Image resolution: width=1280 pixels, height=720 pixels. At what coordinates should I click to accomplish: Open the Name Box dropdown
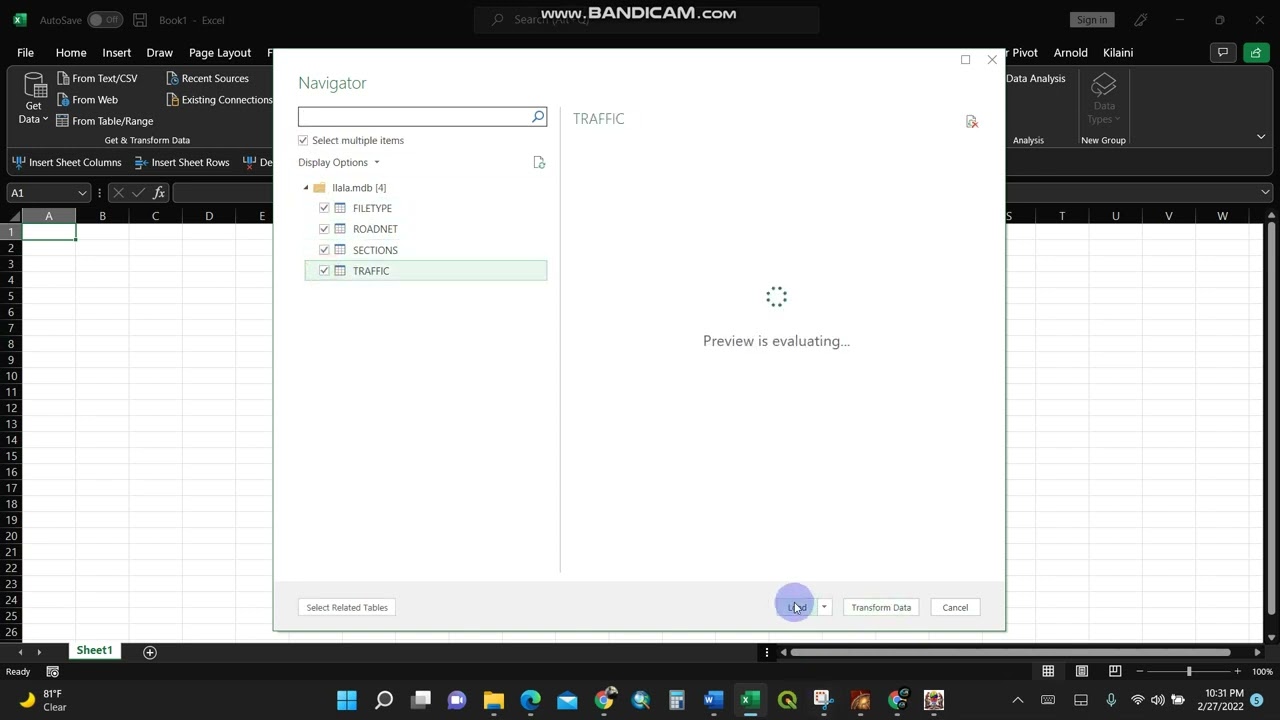[x=82, y=193]
